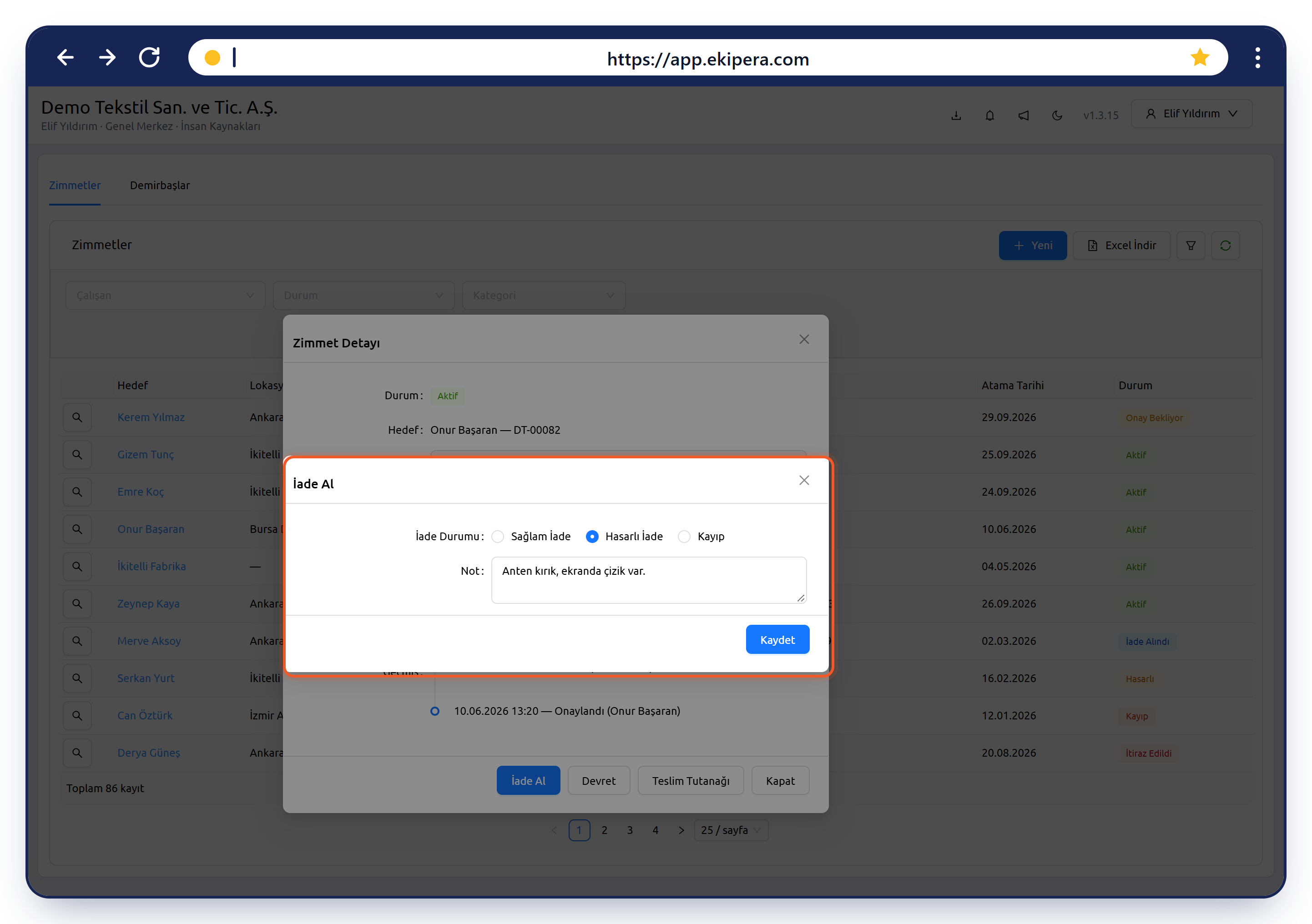This screenshot has width=1312, height=924.
Task: Toggle dark mode moon icon
Action: point(1057,115)
